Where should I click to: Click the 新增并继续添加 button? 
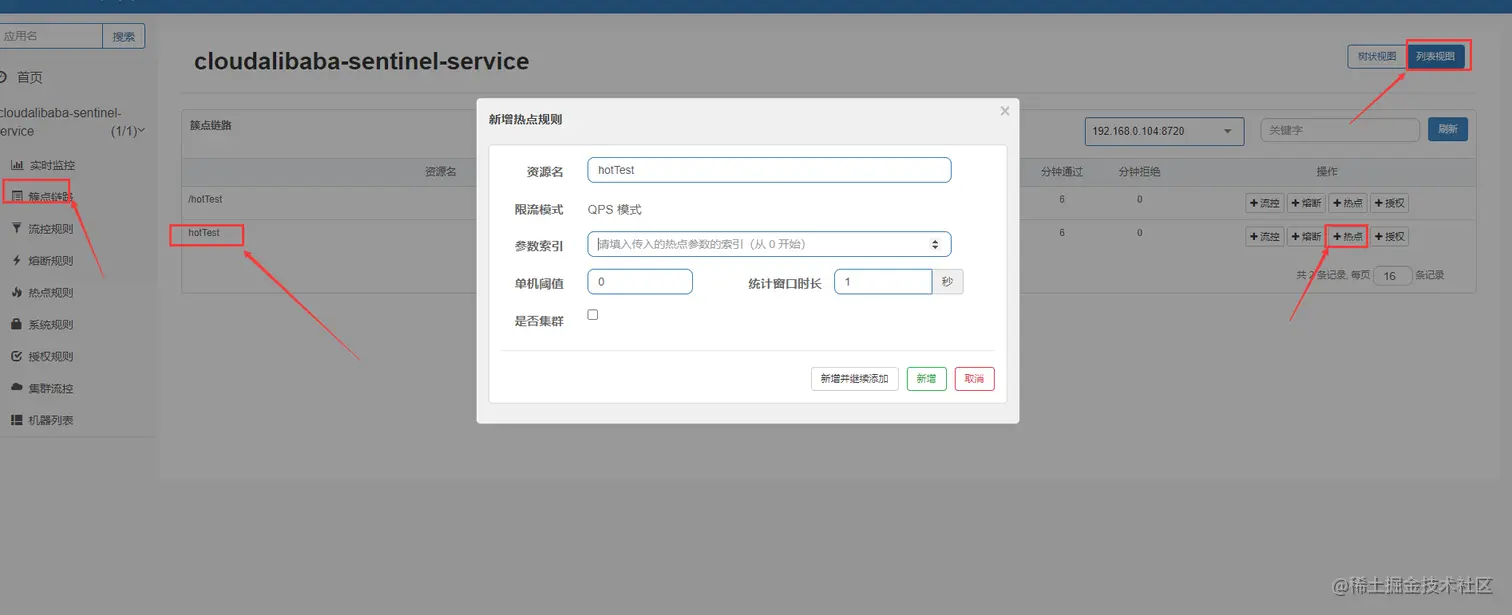854,379
